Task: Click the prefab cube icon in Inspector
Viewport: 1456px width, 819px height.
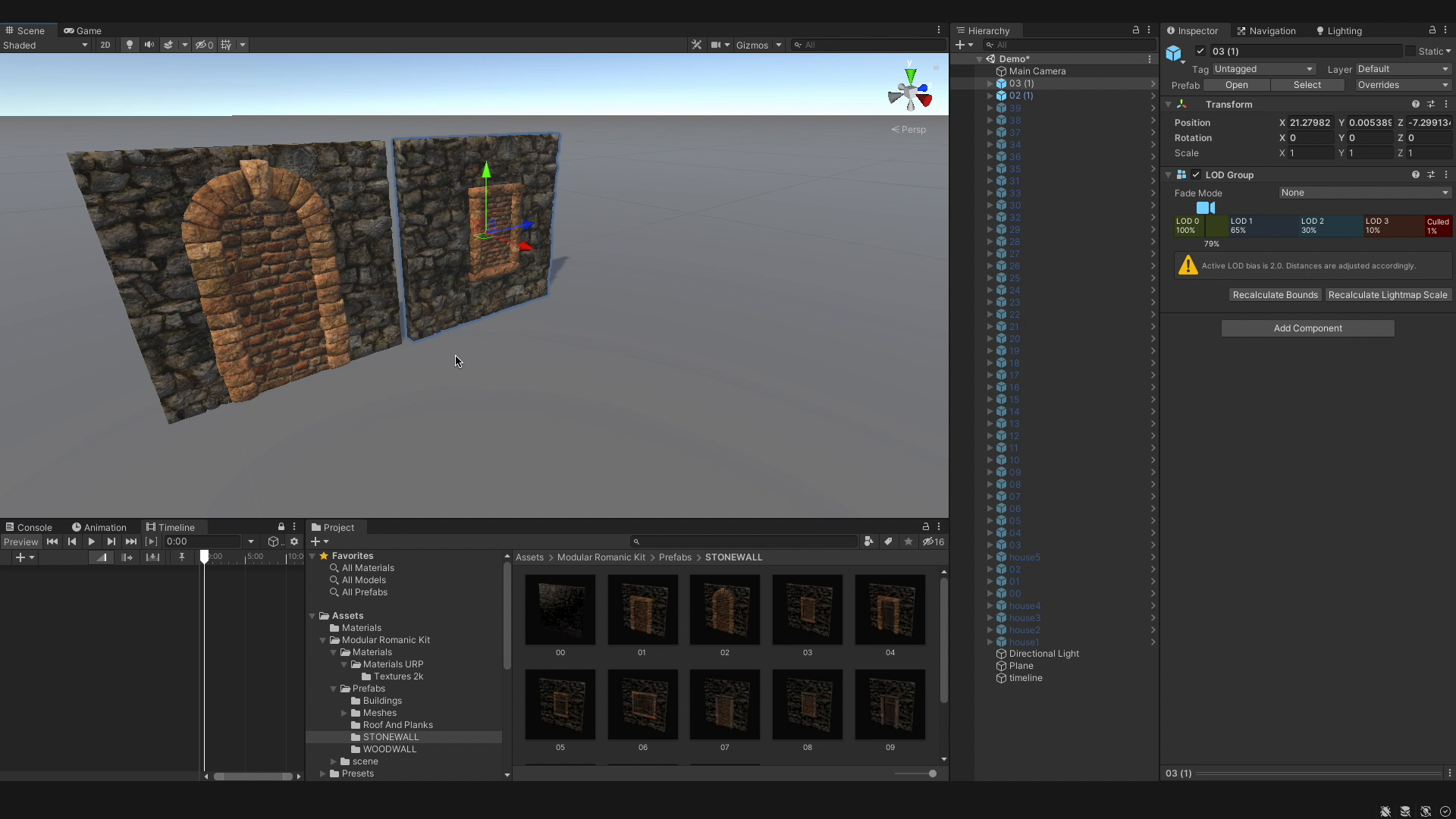Action: point(1174,53)
